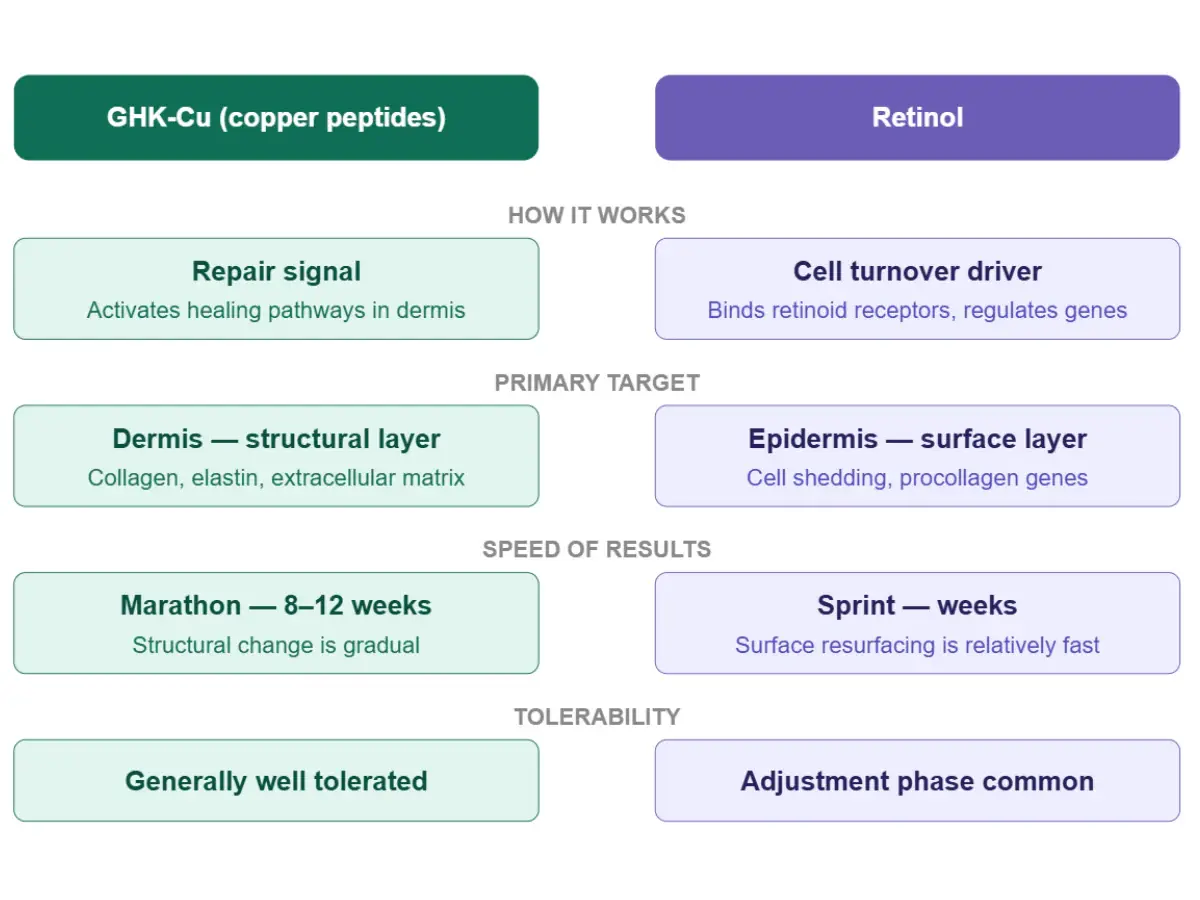Select the Generally well tolerated box
Viewport: 1200px width, 900px height.
276,781
